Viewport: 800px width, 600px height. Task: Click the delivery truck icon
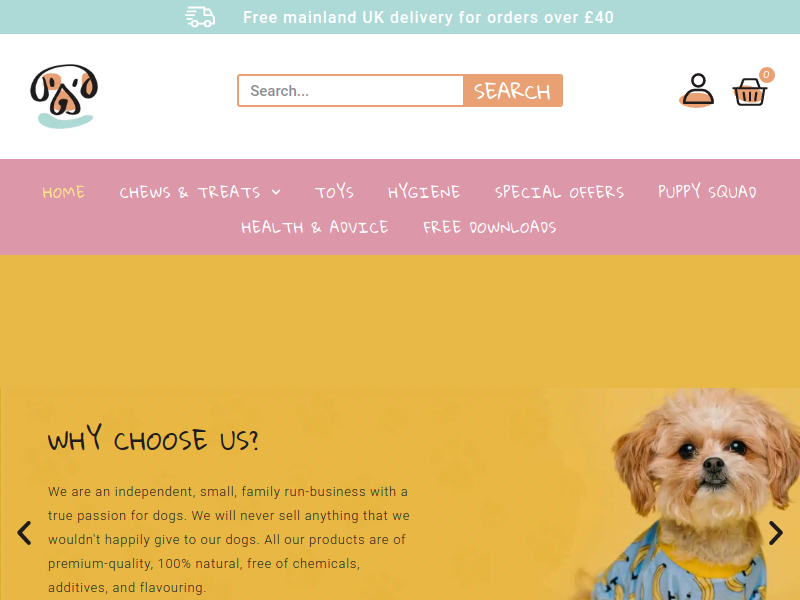click(x=200, y=17)
